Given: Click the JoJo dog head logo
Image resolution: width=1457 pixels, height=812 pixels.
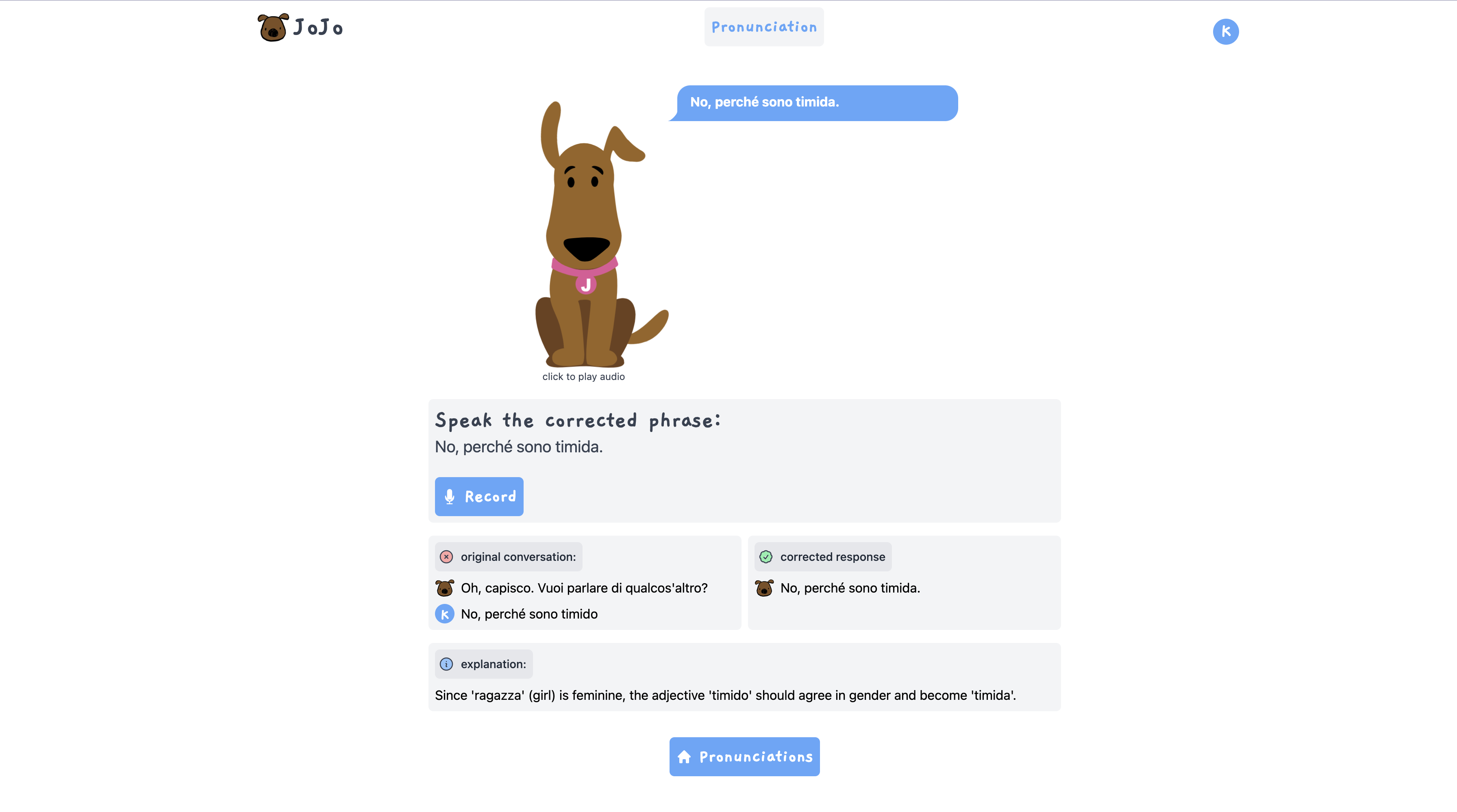Looking at the screenshot, I should tap(273, 27).
